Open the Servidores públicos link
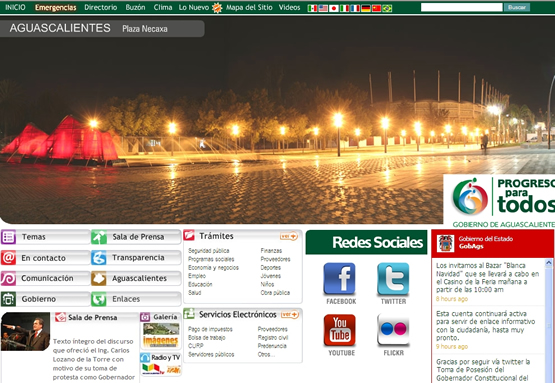 point(211,354)
